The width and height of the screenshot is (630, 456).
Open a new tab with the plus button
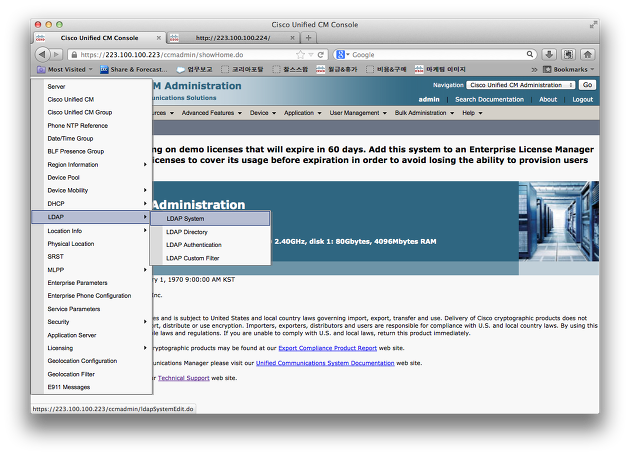[x=308, y=38]
